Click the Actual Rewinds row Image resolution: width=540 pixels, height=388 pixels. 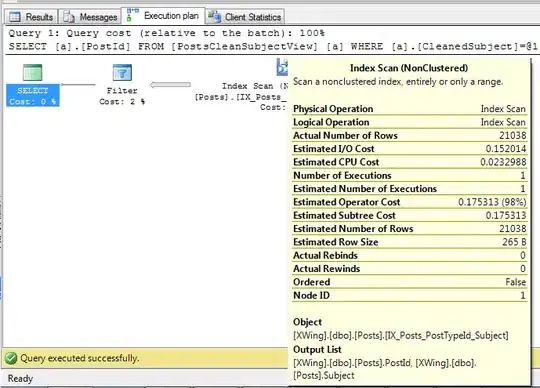coord(409,269)
